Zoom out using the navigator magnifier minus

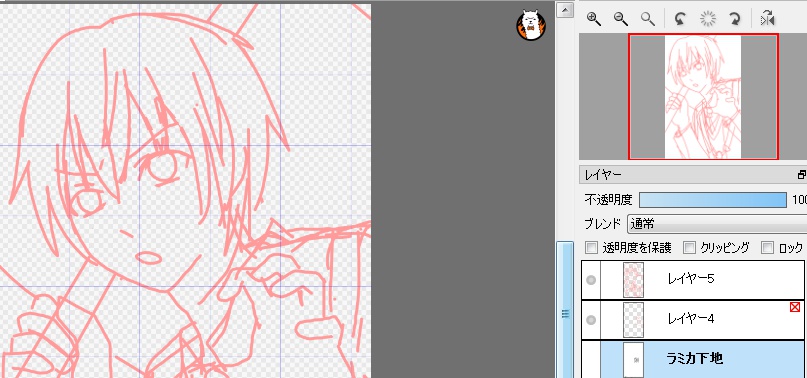(x=621, y=19)
